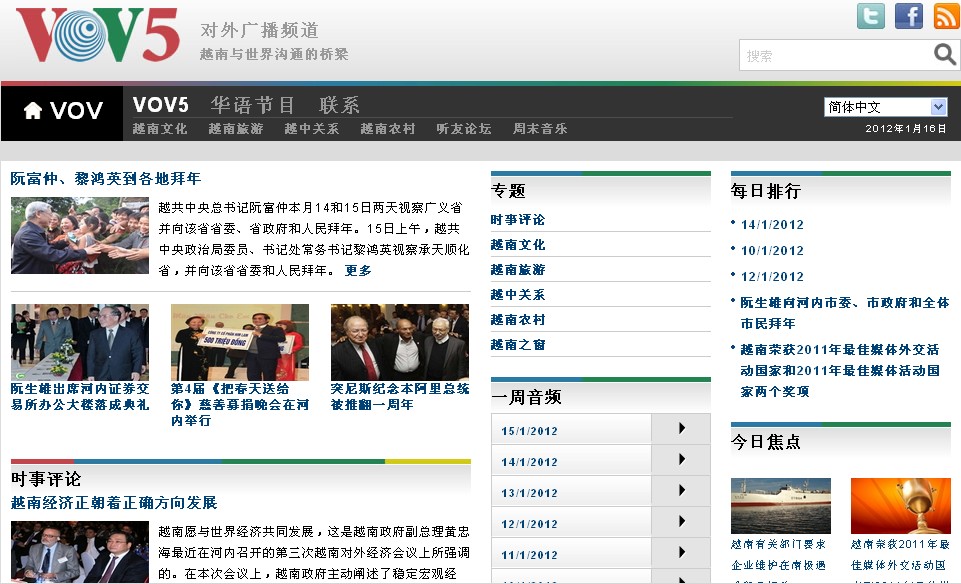The image size is (961, 584).
Task: Open the 华语节目 menu
Action: click(253, 105)
